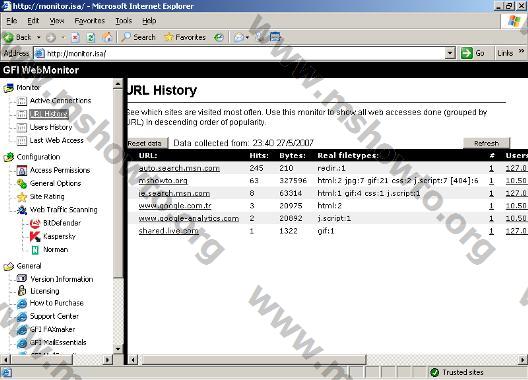Screen dimensions: 528x380
Task: Open the address bar dropdown
Action: pyautogui.click(x=450, y=53)
